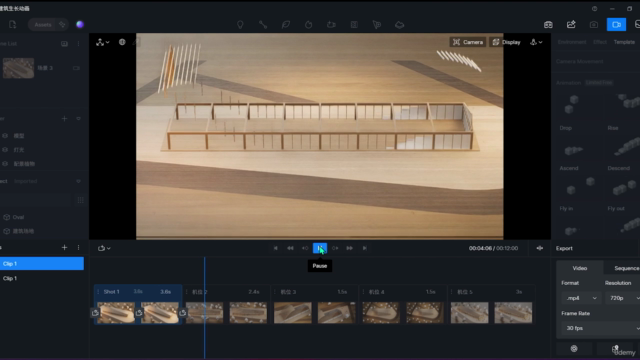Switch export to Video tab
This screenshot has width=640, height=360.
[580, 268]
